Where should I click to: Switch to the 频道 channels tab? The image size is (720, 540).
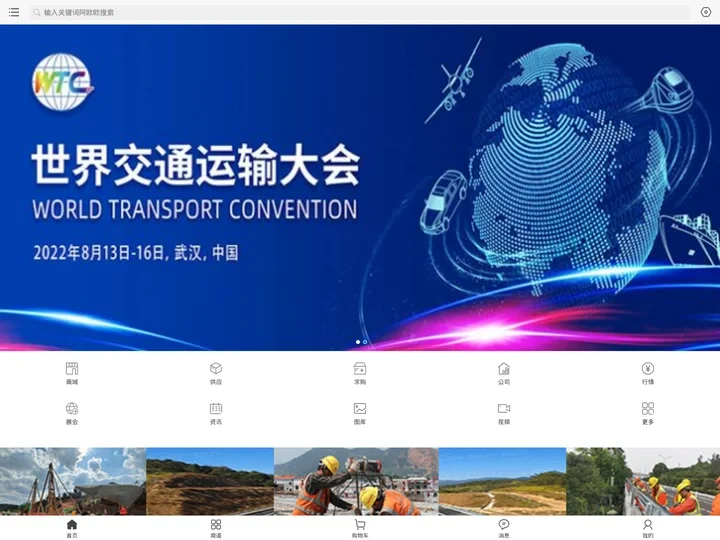pyautogui.click(x=216, y=528)
